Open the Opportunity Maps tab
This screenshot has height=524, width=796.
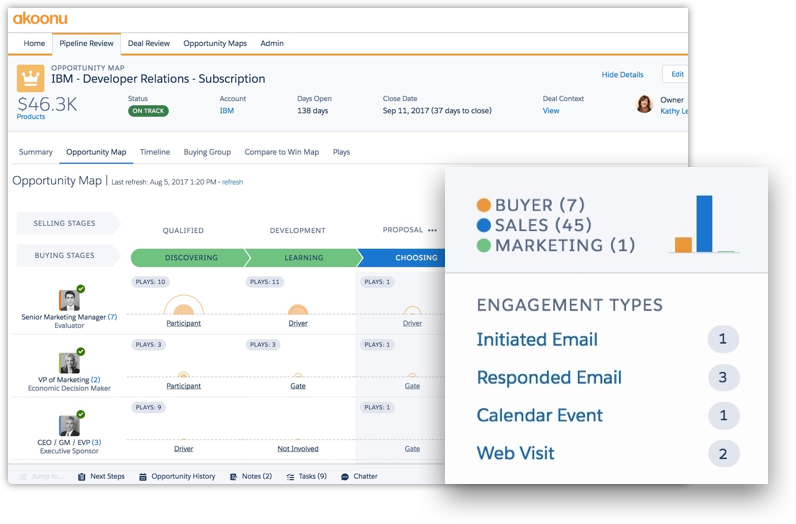215,44
